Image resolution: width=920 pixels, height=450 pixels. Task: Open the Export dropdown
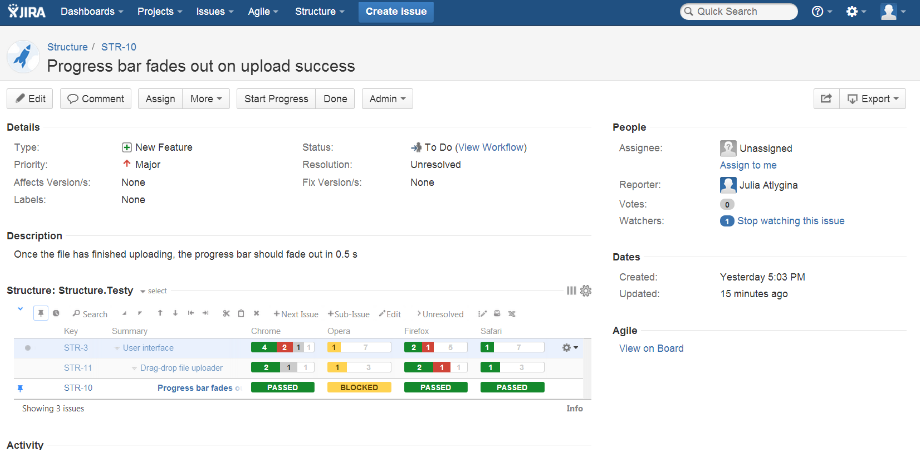point(872,99)
